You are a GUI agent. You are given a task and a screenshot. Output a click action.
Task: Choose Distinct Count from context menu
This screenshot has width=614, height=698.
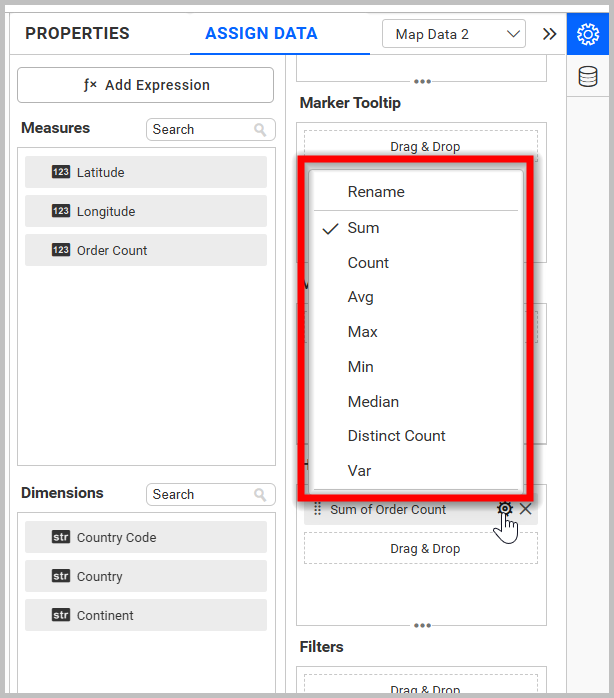[x=396, y=436]
